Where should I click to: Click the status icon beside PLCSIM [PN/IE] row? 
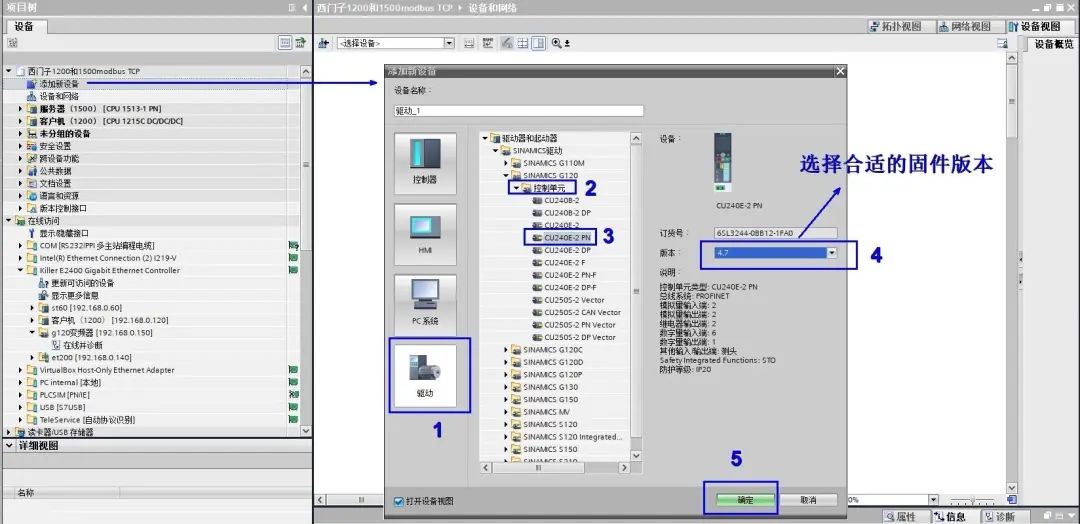coord(293,395)
